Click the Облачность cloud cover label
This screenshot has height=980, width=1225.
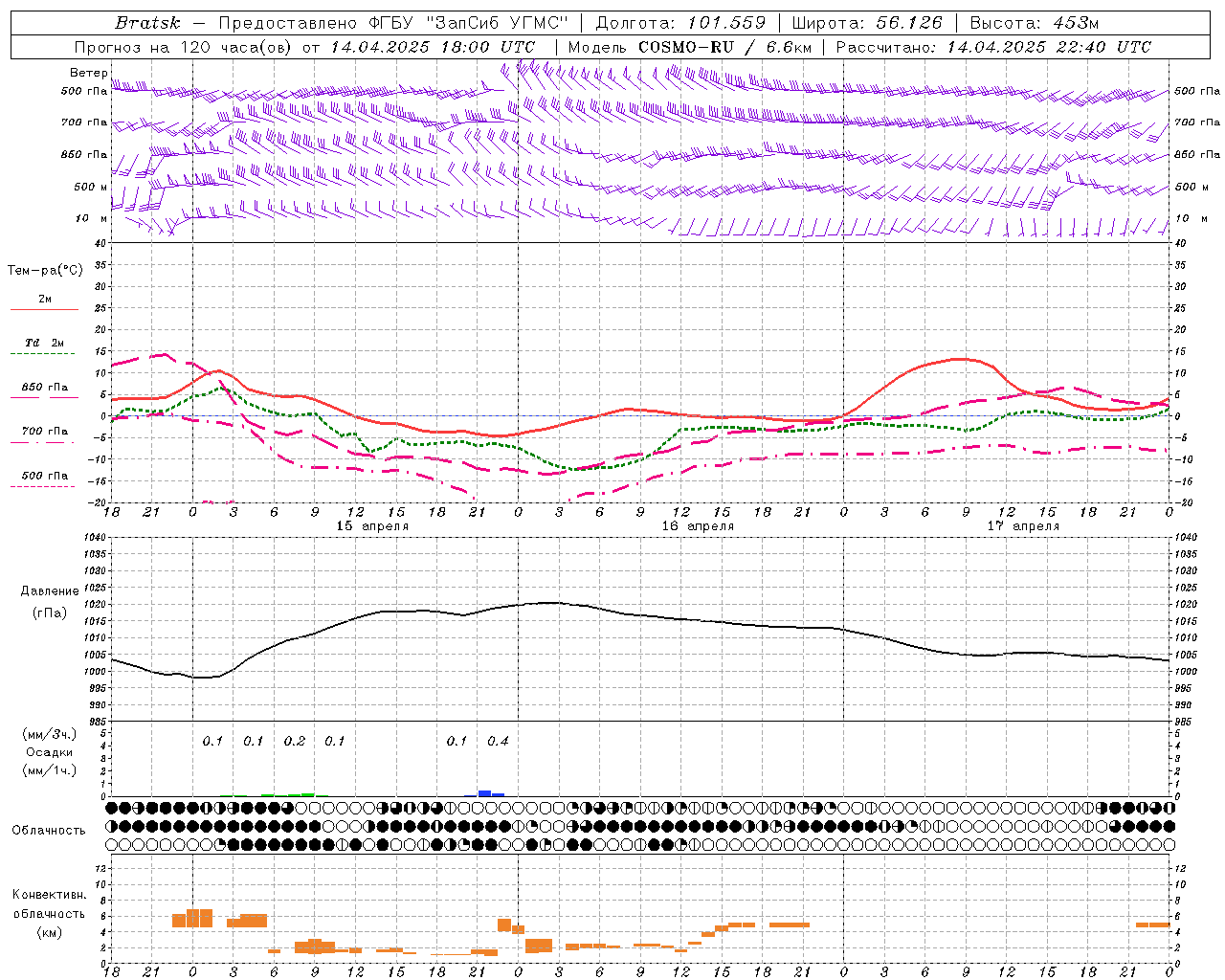click(49, 830)
